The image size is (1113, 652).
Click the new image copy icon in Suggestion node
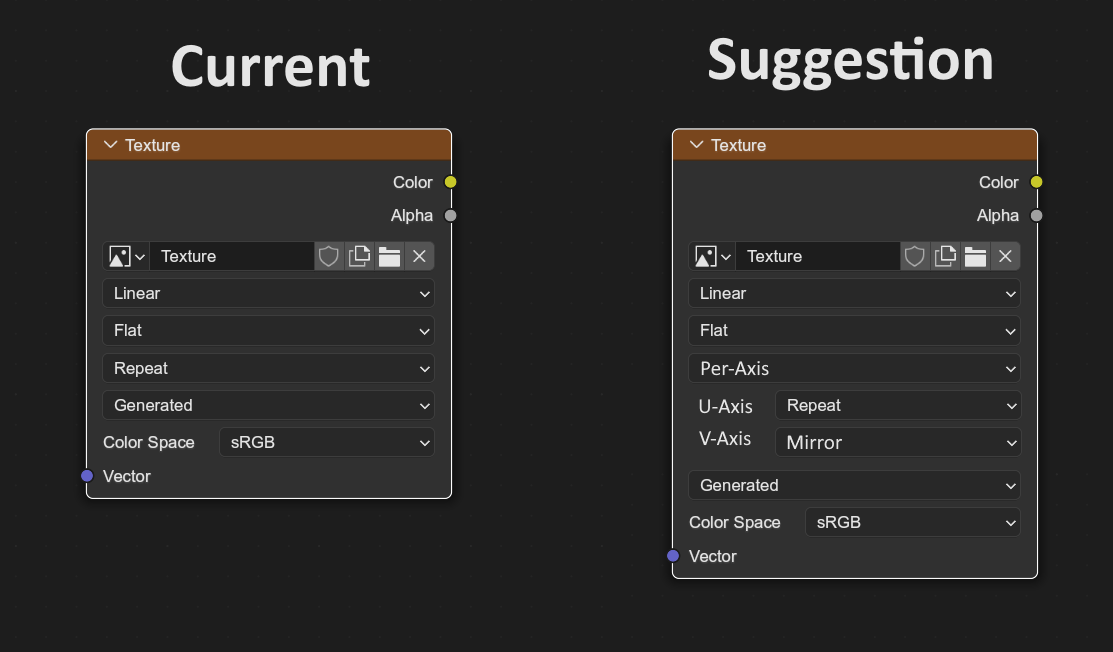945,256
